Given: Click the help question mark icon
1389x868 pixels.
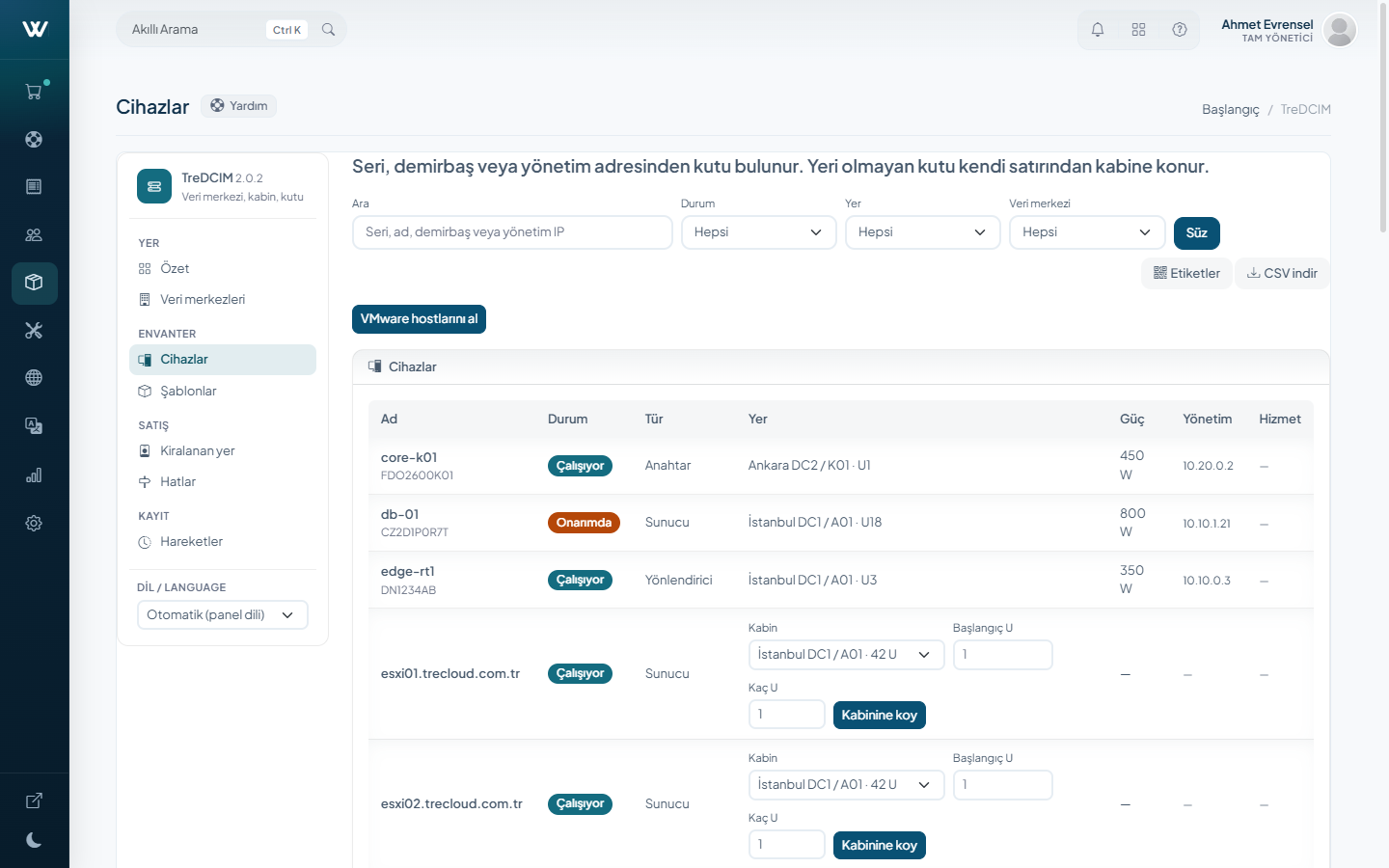Looking at the screenshot, I should (1180, 30).
